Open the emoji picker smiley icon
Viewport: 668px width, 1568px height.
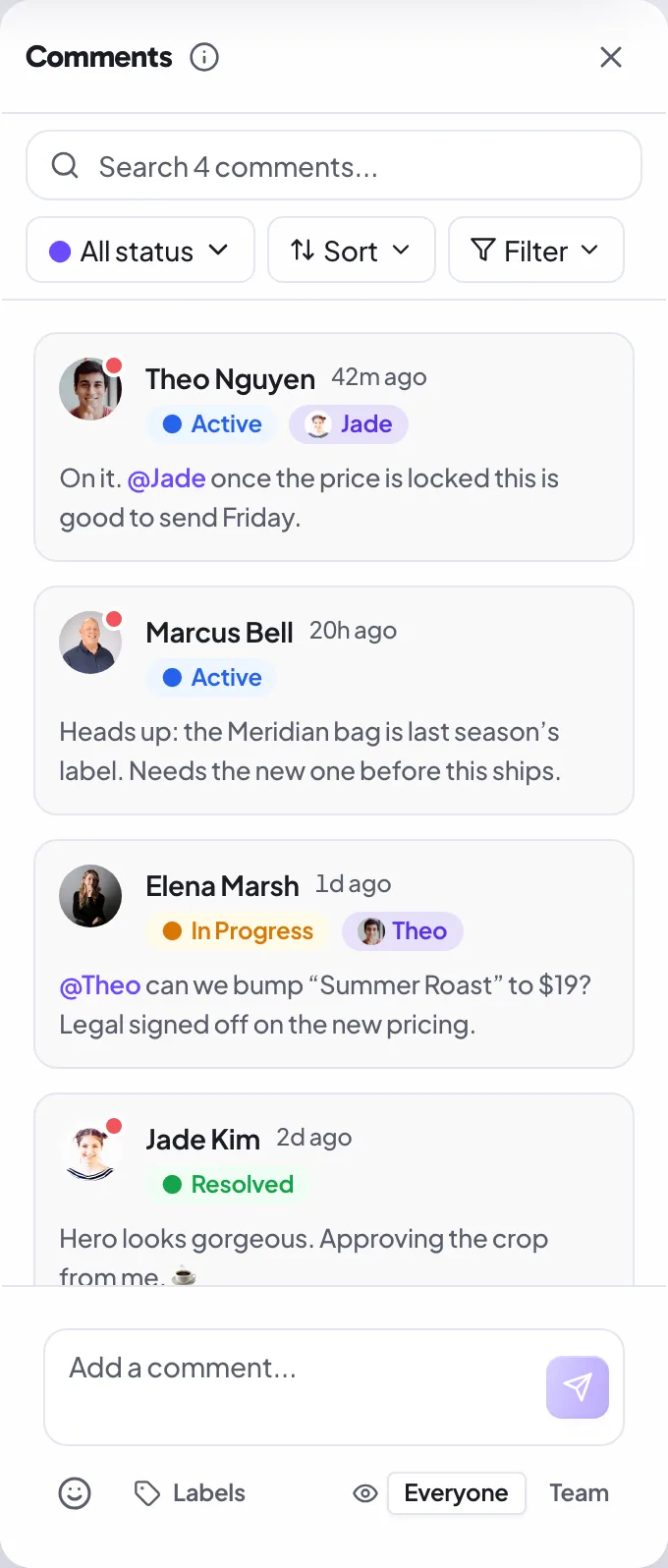[x=75, y=1493]
